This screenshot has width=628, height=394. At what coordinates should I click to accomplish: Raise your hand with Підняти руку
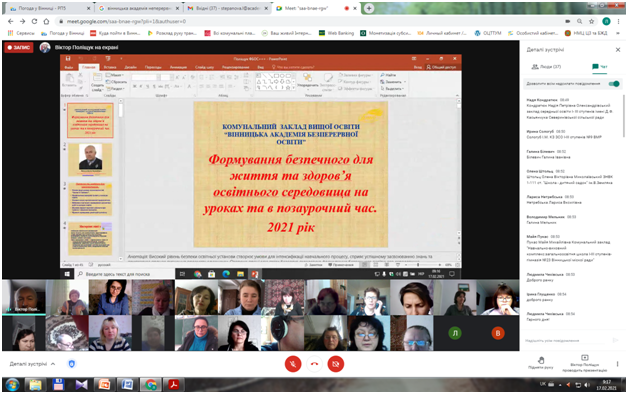541,363
